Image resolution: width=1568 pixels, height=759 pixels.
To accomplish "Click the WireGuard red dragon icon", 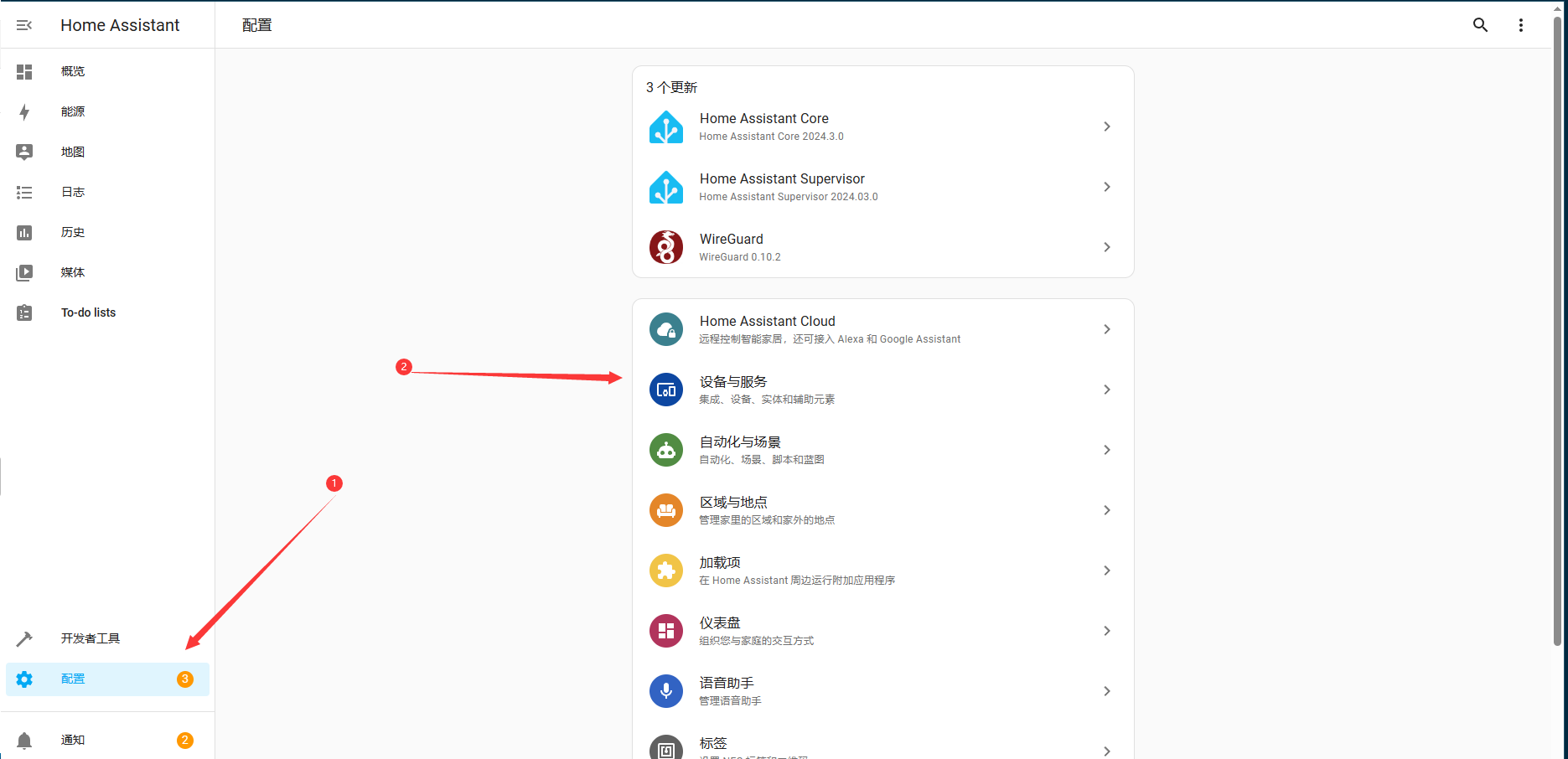I will pos(666,247).
